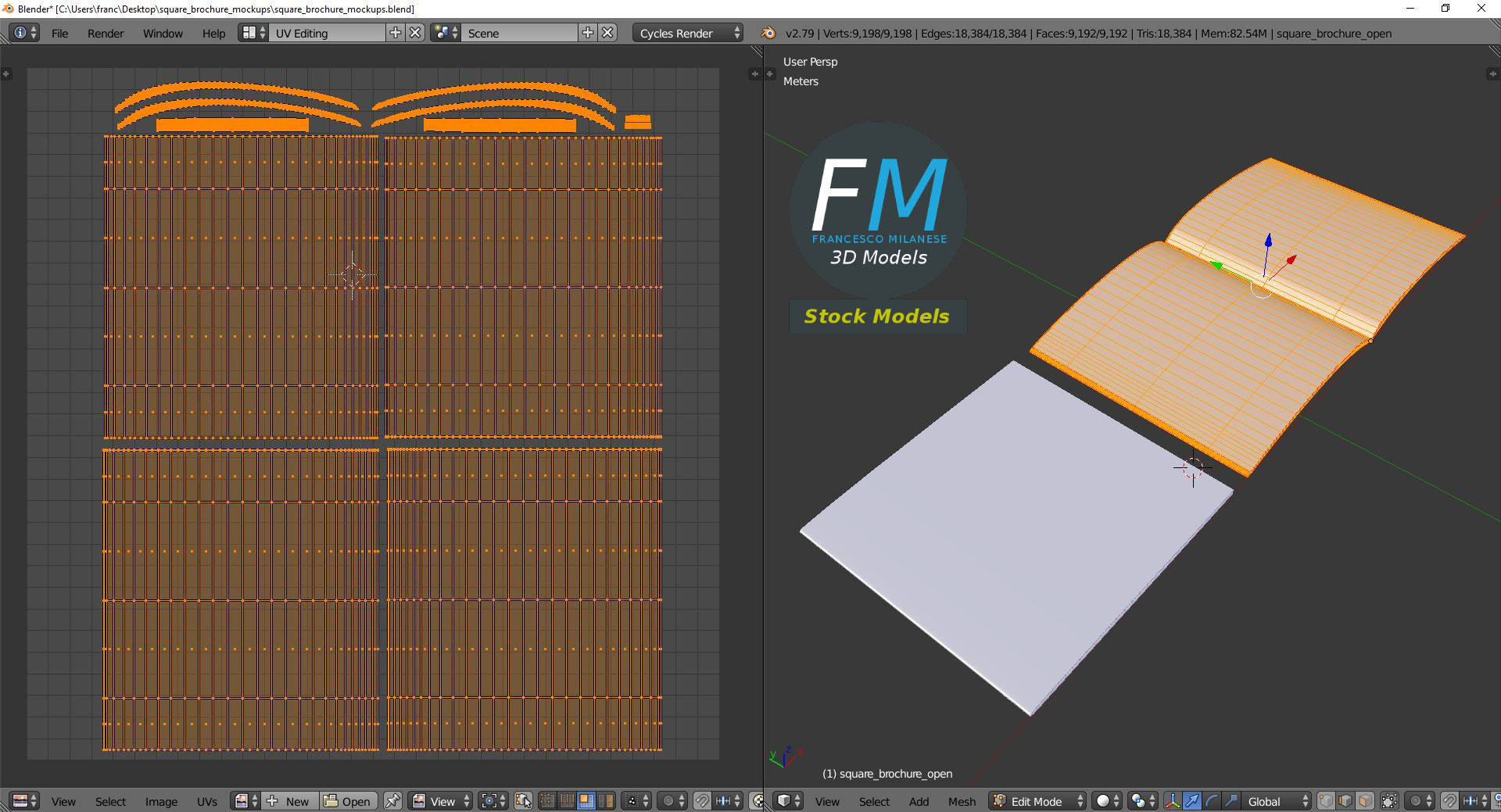Click the add screen layout plus icon
The height and width of the screenshot is (812, 1501).
click(396, 33)
